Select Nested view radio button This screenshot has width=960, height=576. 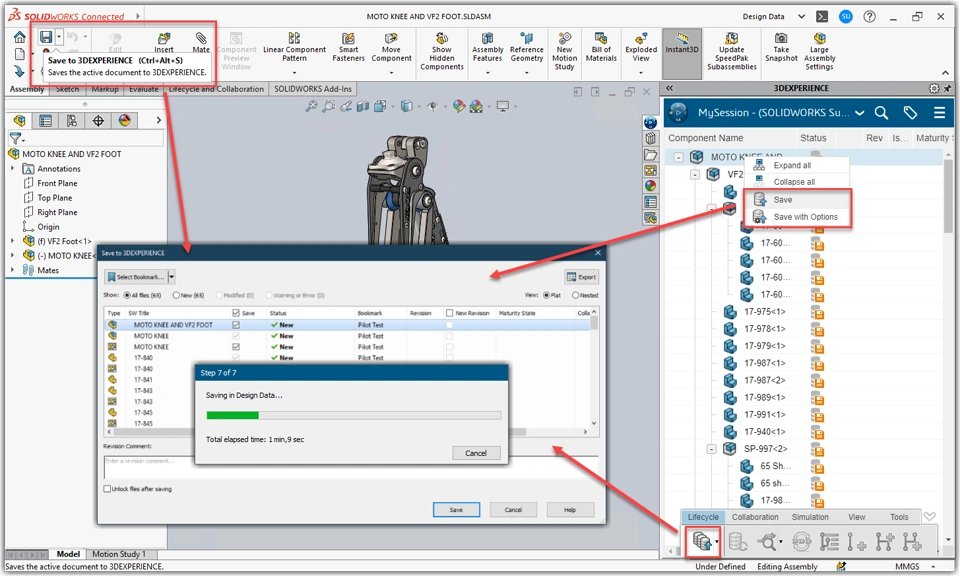pyautogui.click(x=576, y=295)
